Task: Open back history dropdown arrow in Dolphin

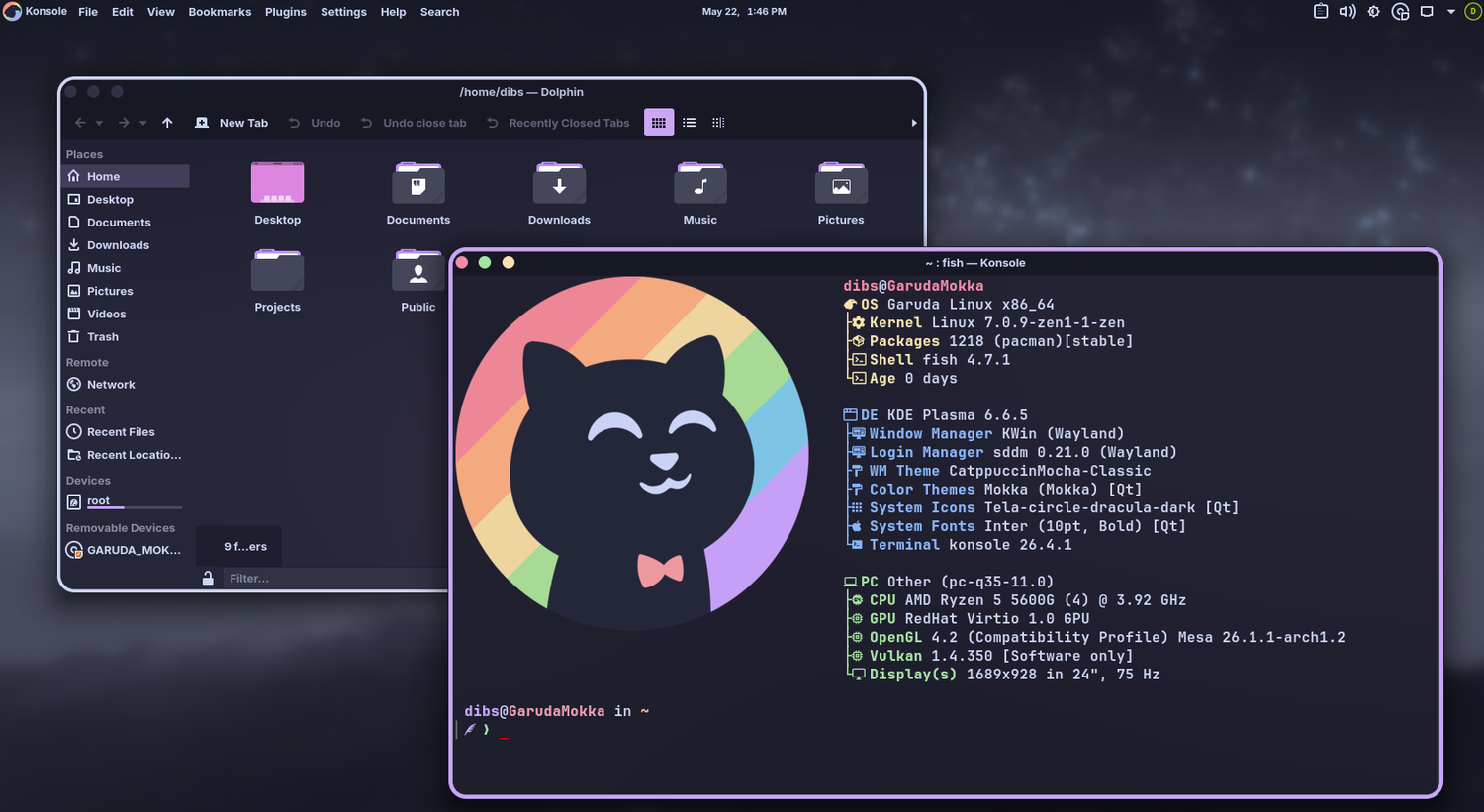Action: (x=99, y=124)
